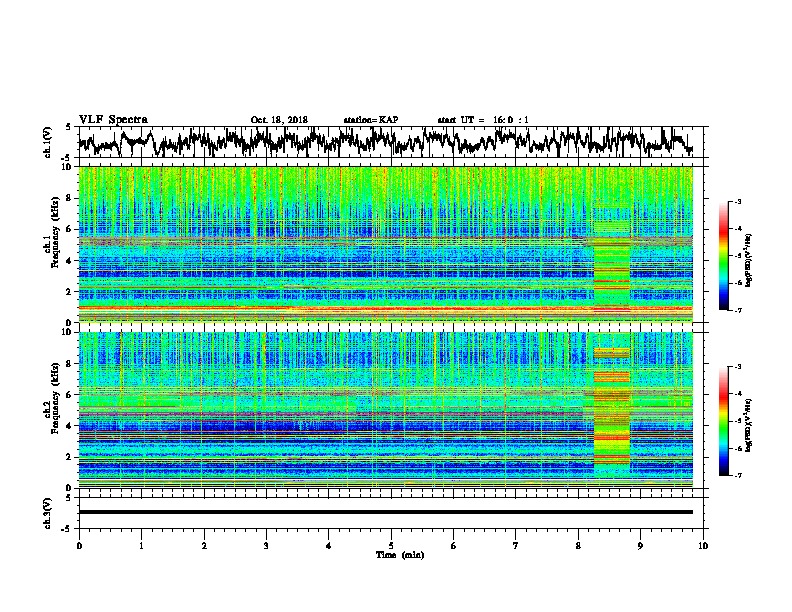
Task: Click the ch.1 spectrogram color scale bar
Action: point(723,256)
